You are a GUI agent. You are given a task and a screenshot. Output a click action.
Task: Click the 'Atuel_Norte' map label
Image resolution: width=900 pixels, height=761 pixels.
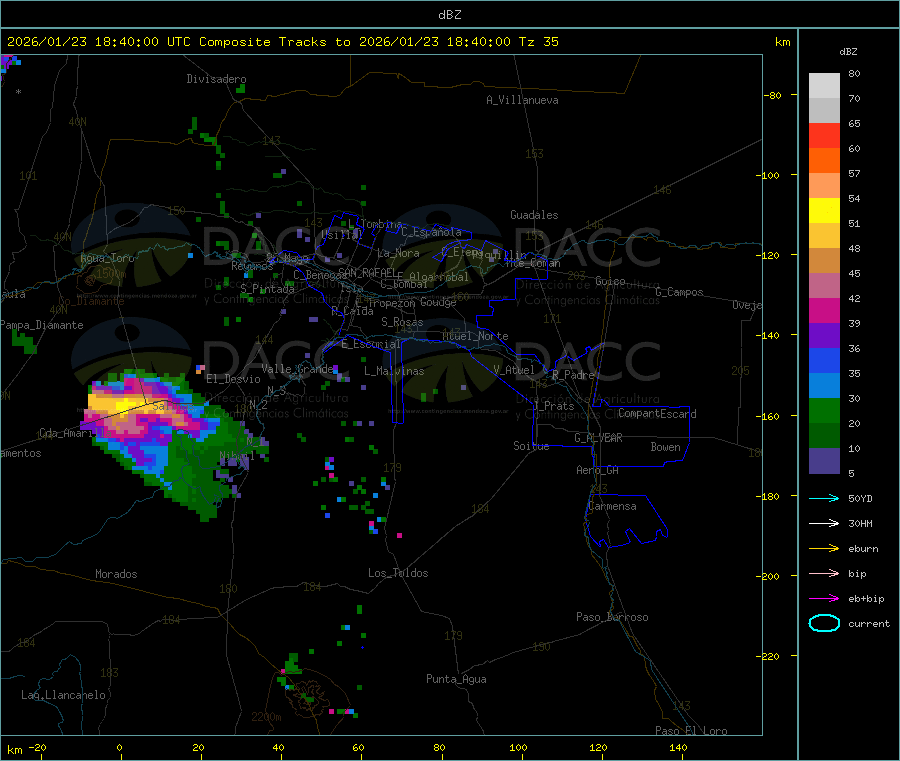475,336
